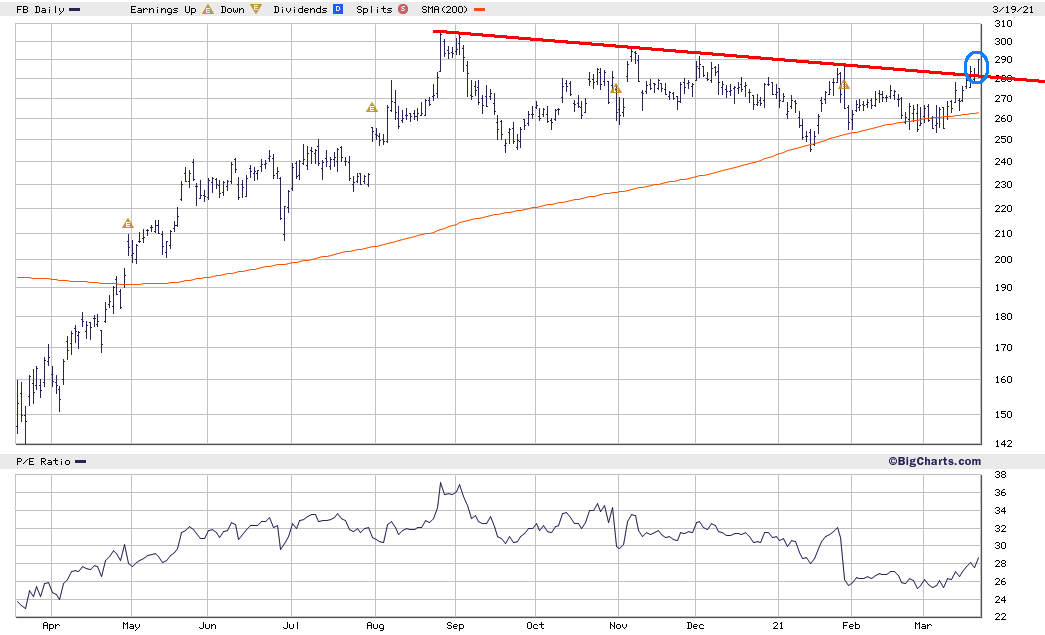Click the earnings marker just before Nov on chart
The height and width of the screenshot is (635, 1045).
616,88
